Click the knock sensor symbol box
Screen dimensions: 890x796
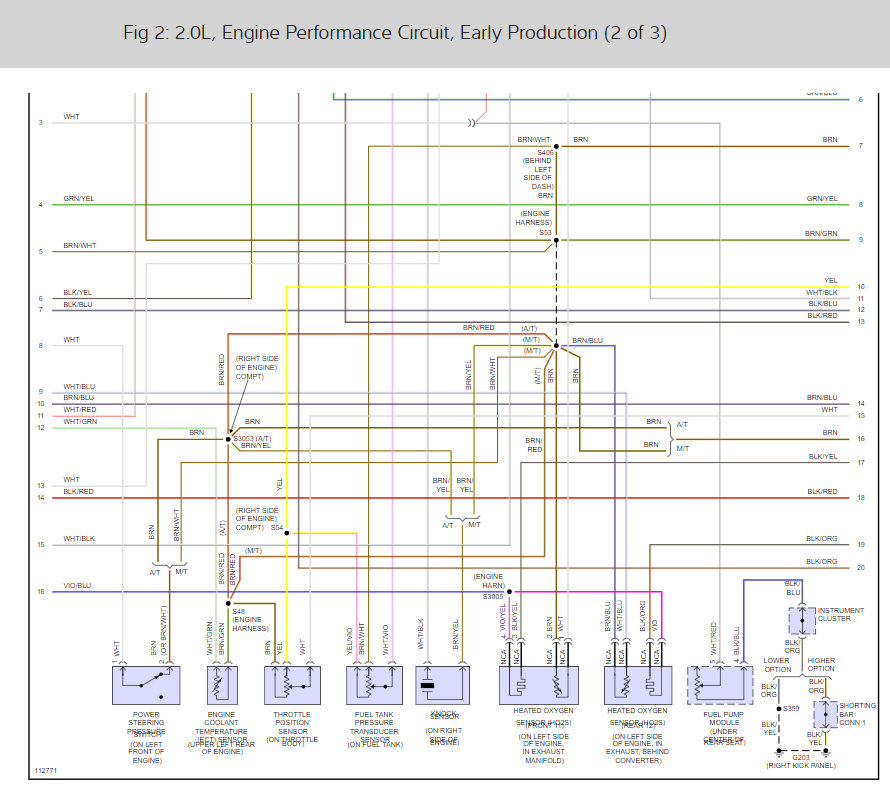pyautogui.click(x=443, y=685)
